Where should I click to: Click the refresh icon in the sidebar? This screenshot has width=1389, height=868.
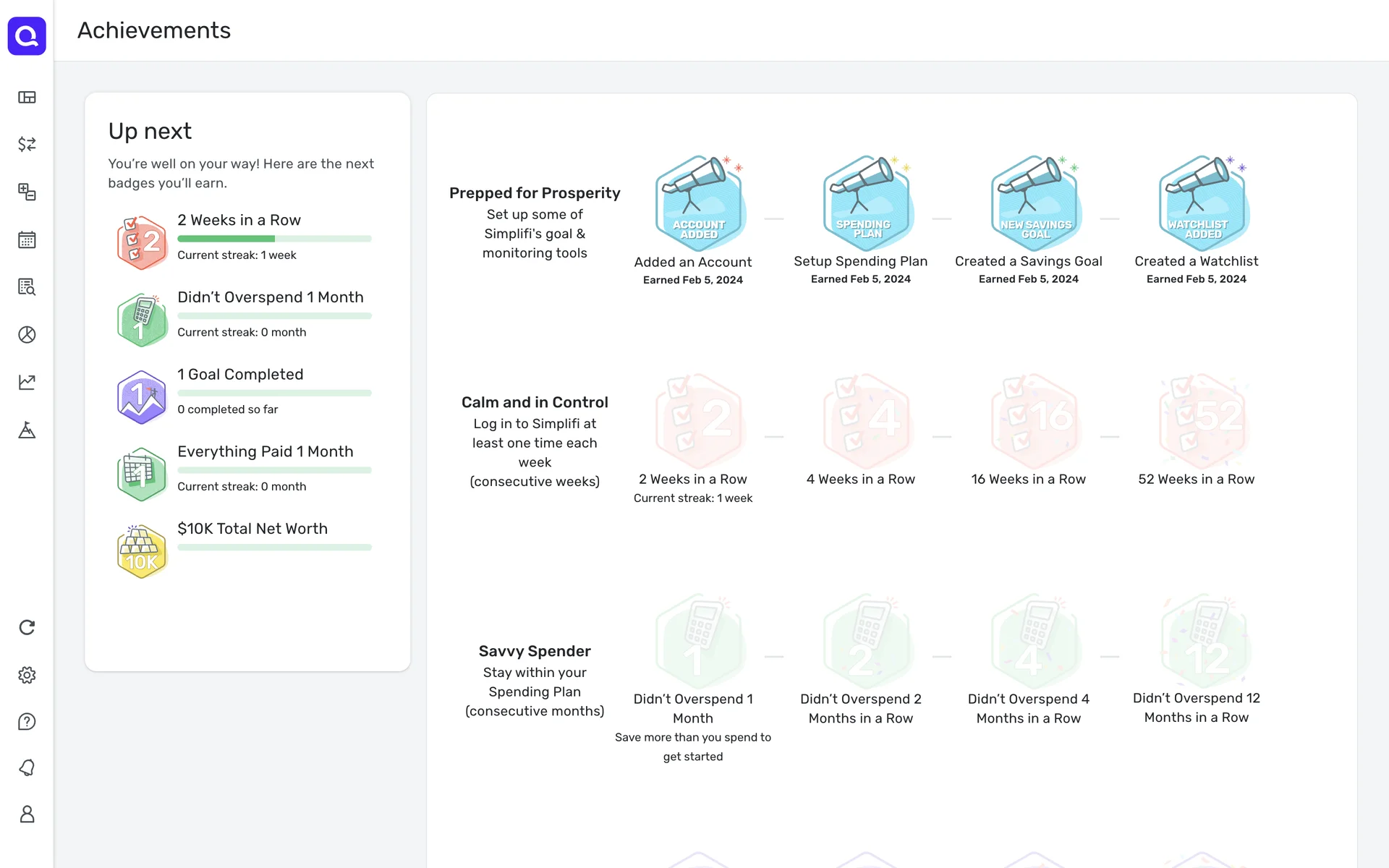click(x=27, y=627)
